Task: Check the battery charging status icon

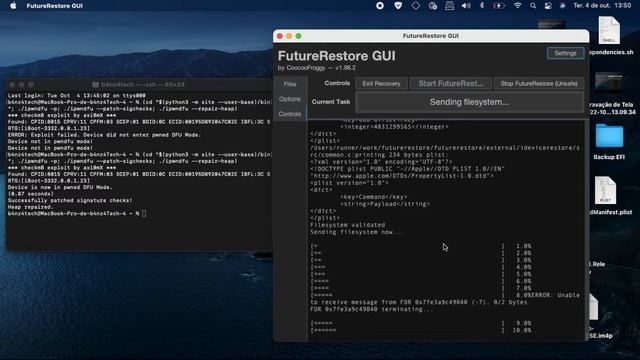Action: 499,6
